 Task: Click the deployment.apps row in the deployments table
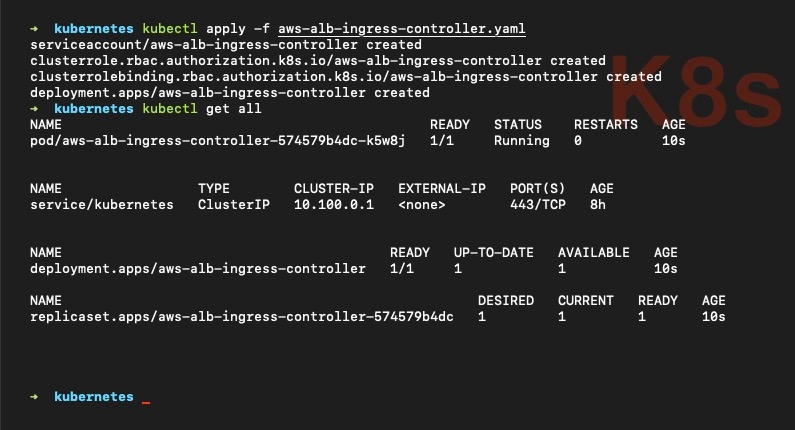coord(198,269)
